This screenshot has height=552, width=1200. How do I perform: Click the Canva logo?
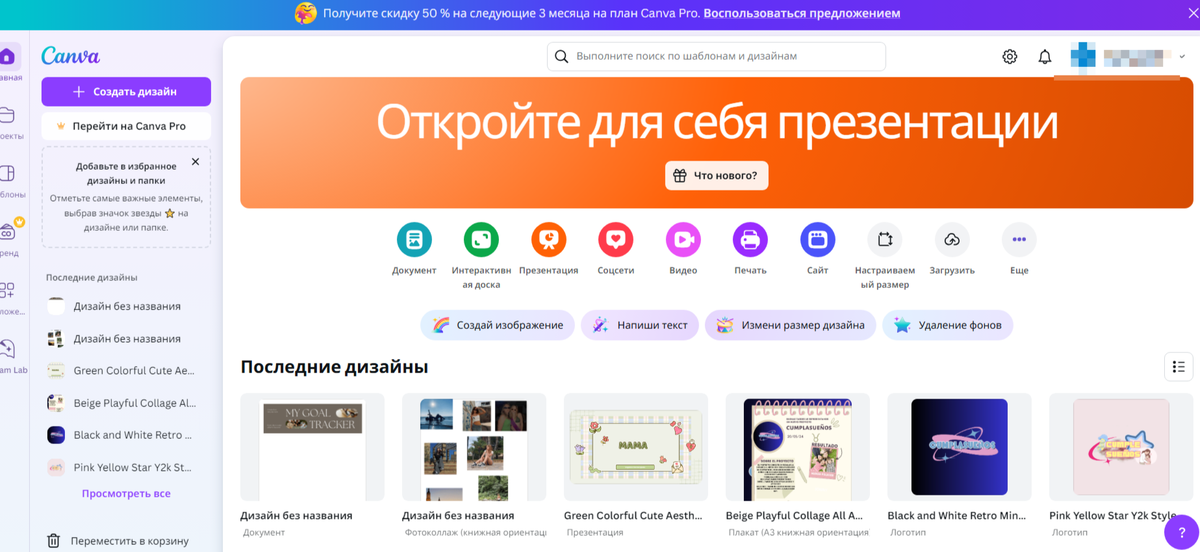tap(70, 56)
